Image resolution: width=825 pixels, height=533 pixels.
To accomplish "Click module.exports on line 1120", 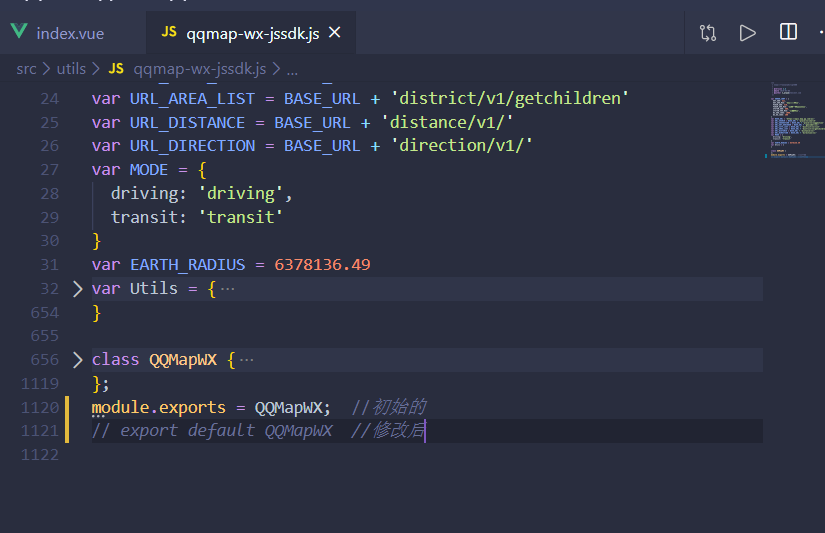I will [158, 408].
